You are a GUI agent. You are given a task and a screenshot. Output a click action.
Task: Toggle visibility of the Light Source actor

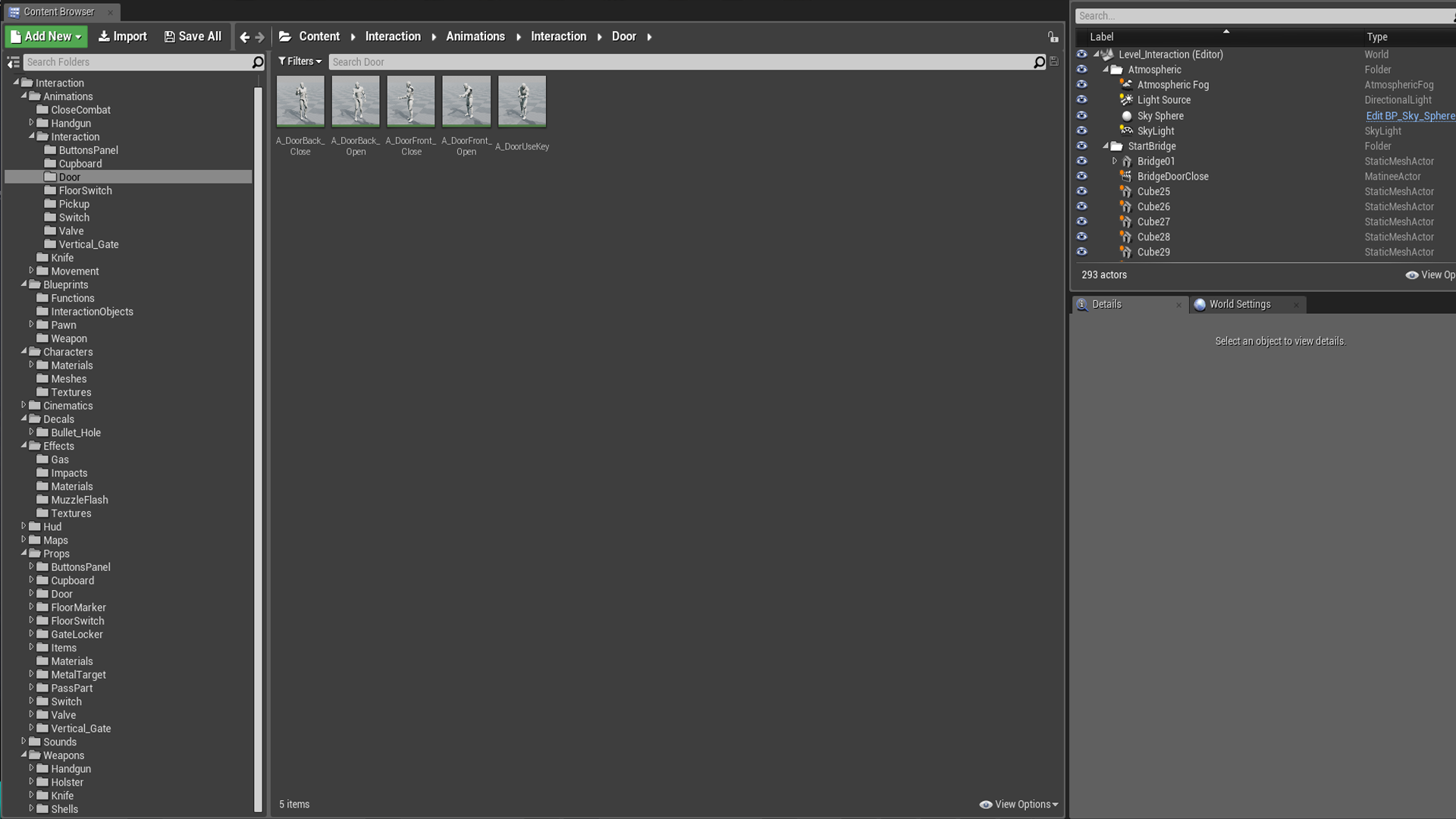coord(1082,99)
